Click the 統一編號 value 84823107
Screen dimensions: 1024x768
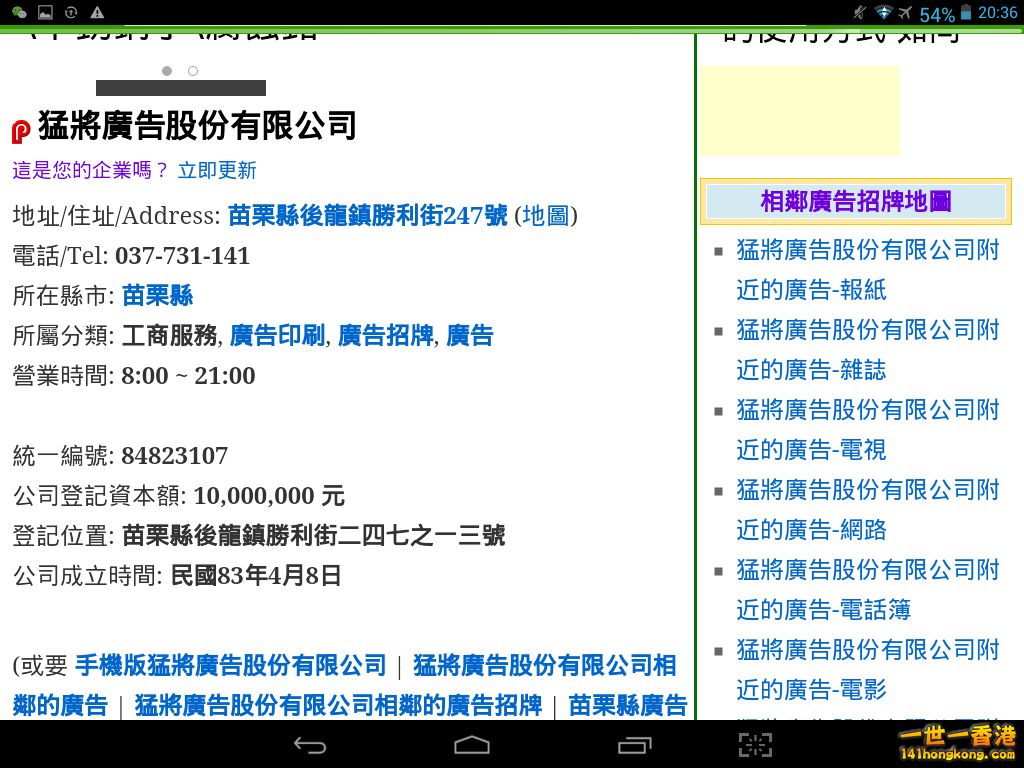[174, 456]
